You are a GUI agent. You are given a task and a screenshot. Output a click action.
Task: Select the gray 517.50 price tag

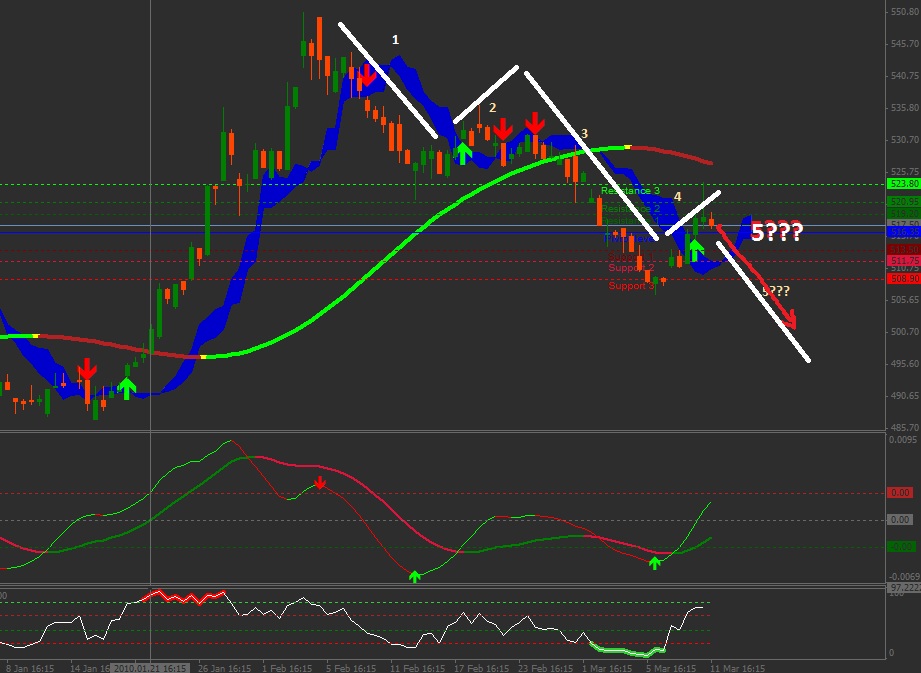pyautogui.click(x=903, y=224)
